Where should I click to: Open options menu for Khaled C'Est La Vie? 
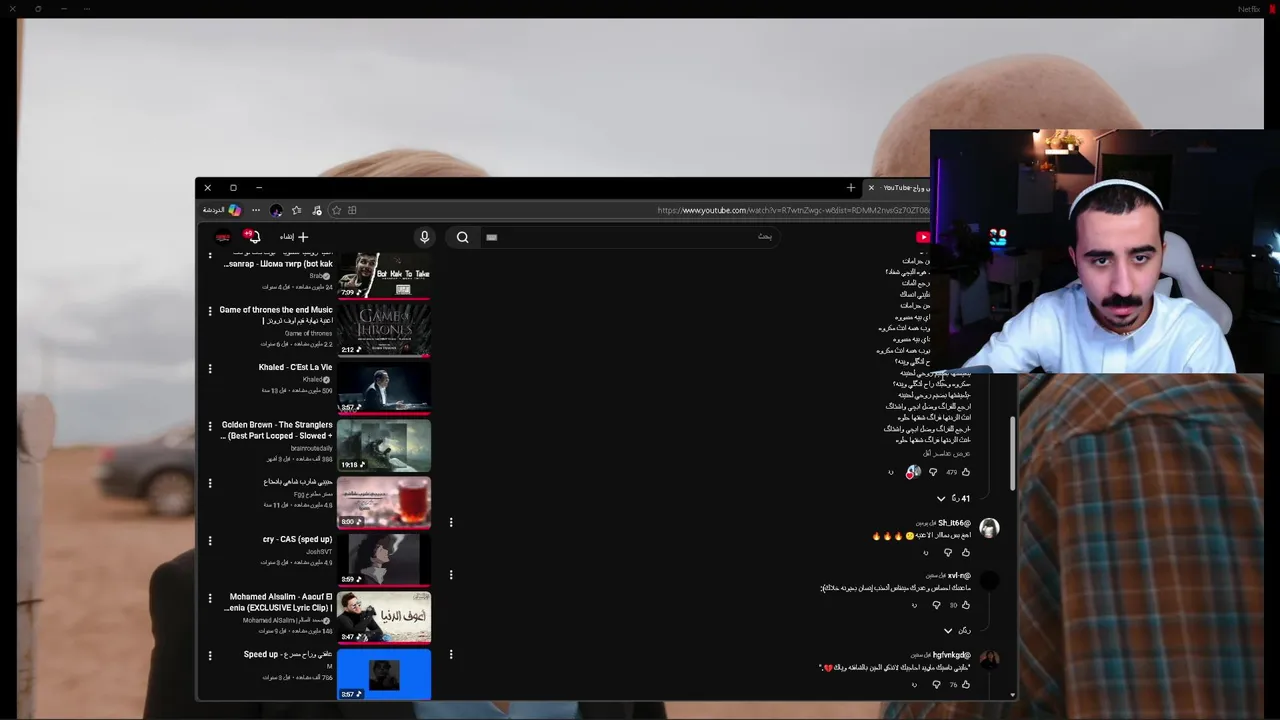(x=210, y=369)
